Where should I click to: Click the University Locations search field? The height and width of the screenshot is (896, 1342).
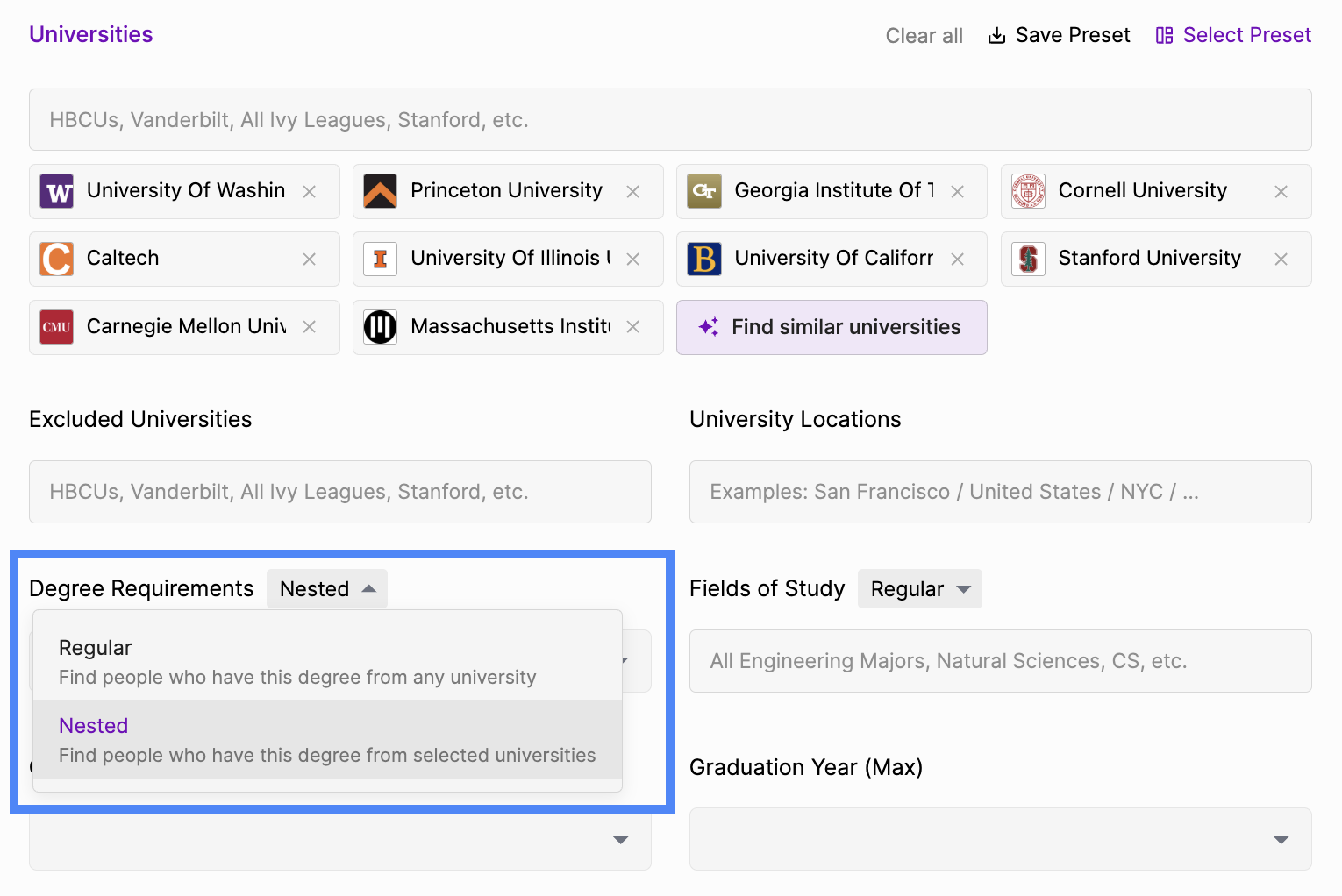(x=1001, y=492)
